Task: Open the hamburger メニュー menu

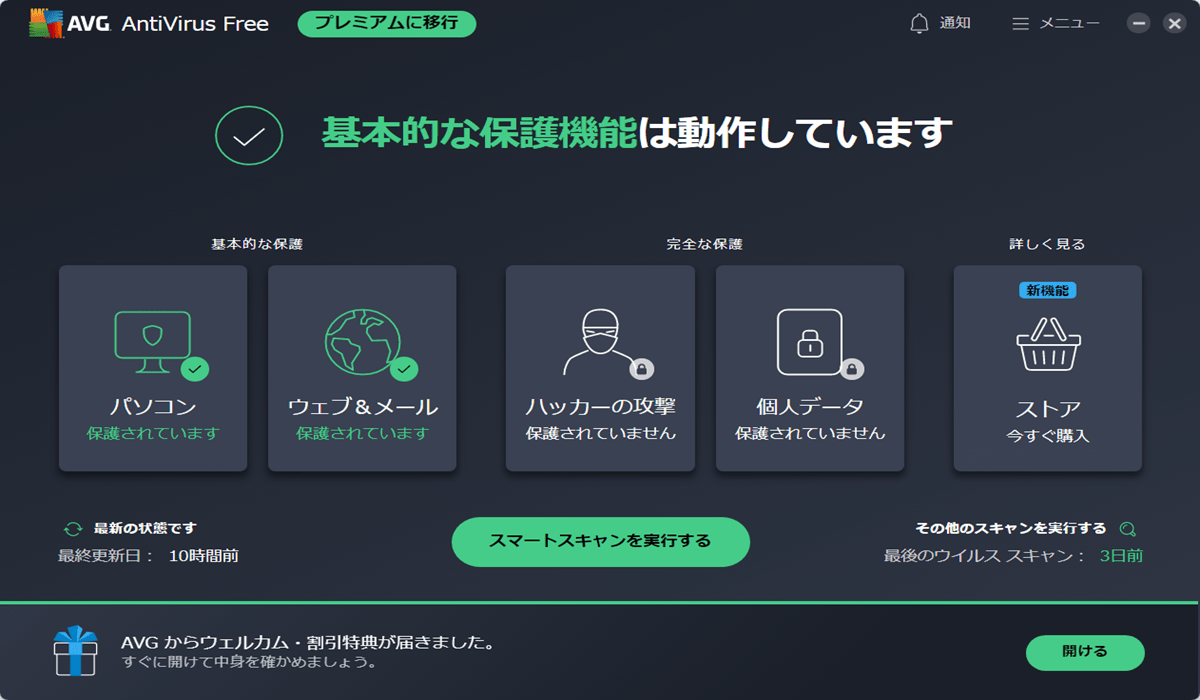Action: pos(1020,23)
